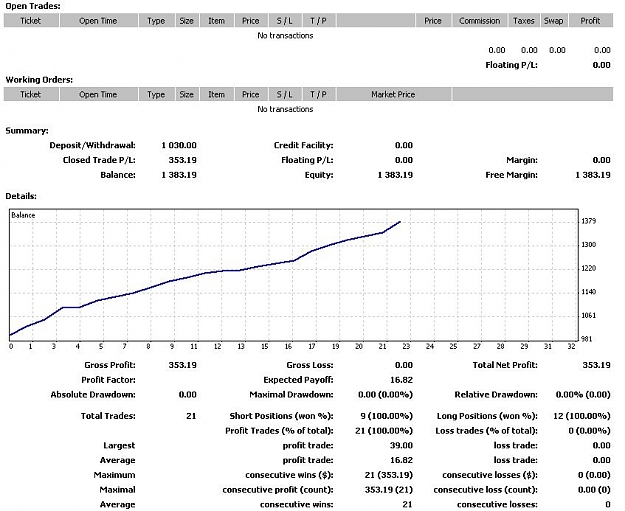Click the 'Total Trades:' label
This screenshot has height=511, width=625.
point(108,416)
